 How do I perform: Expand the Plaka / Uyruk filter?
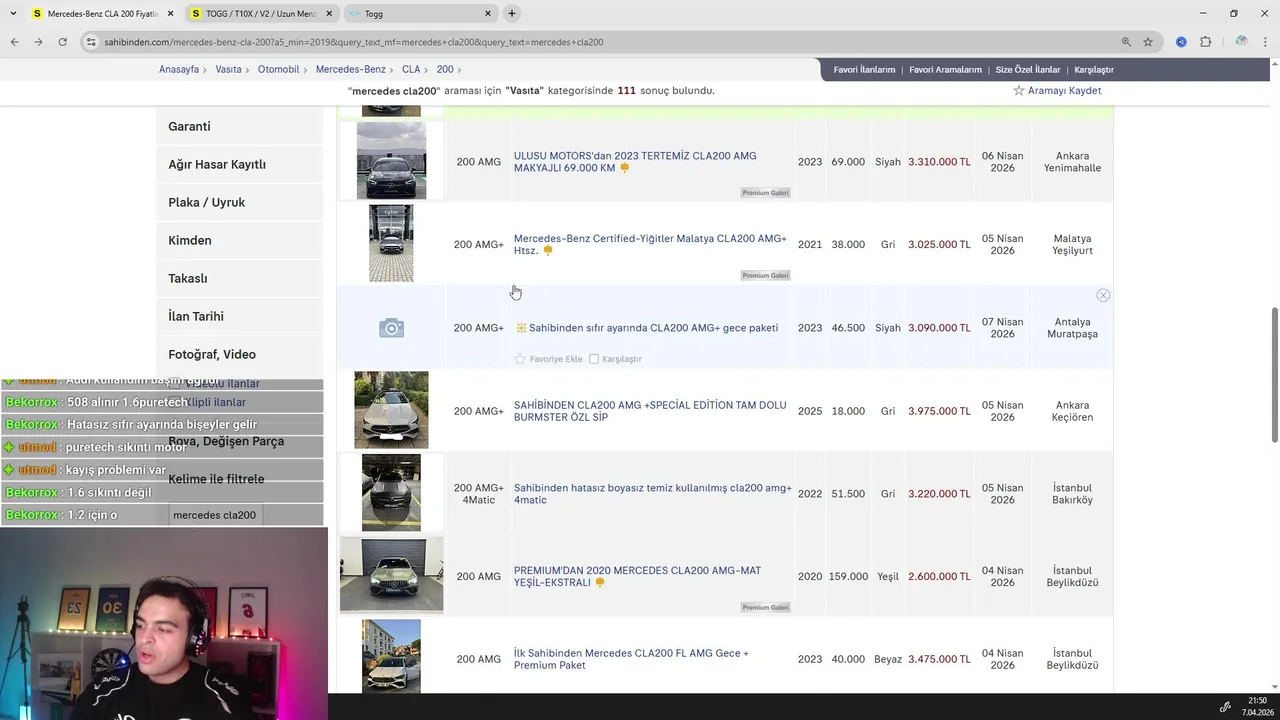(x=239, y=202)
